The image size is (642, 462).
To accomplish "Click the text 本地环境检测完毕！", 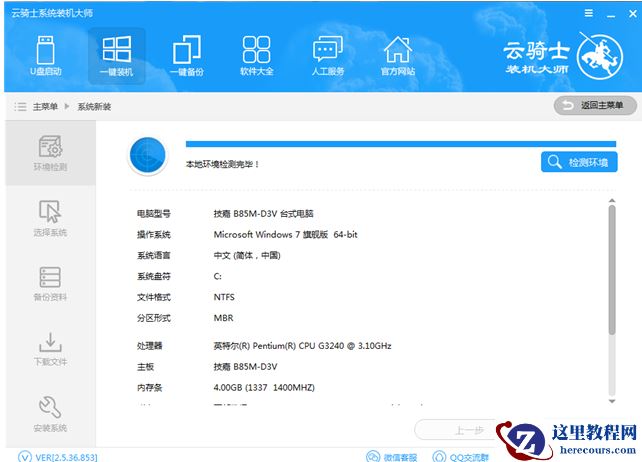I will [x=222, y=164].
